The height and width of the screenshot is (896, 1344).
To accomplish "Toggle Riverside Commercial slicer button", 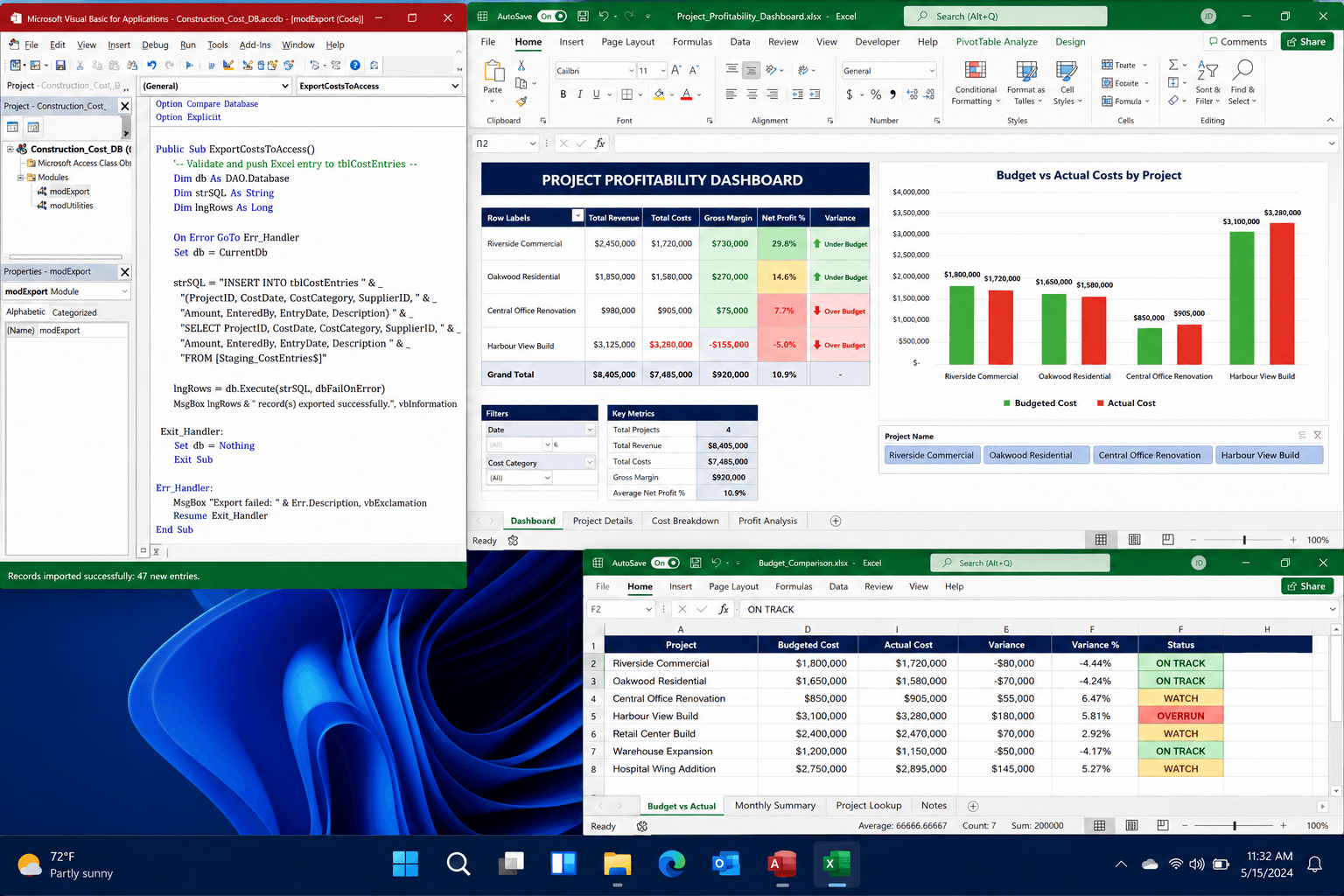I will click(x=931, y=455).
